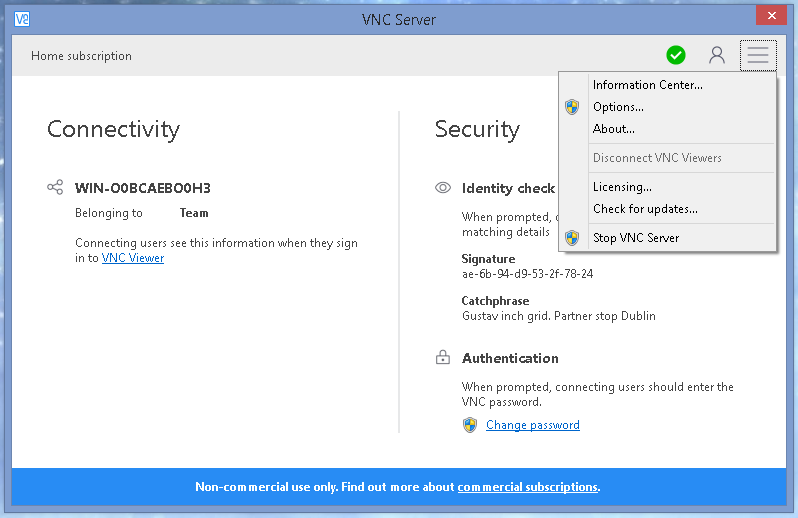Follow the VNC Viewer hyperlink
The height and width of the screenshot is (518, 798).
tap(133, 258)
